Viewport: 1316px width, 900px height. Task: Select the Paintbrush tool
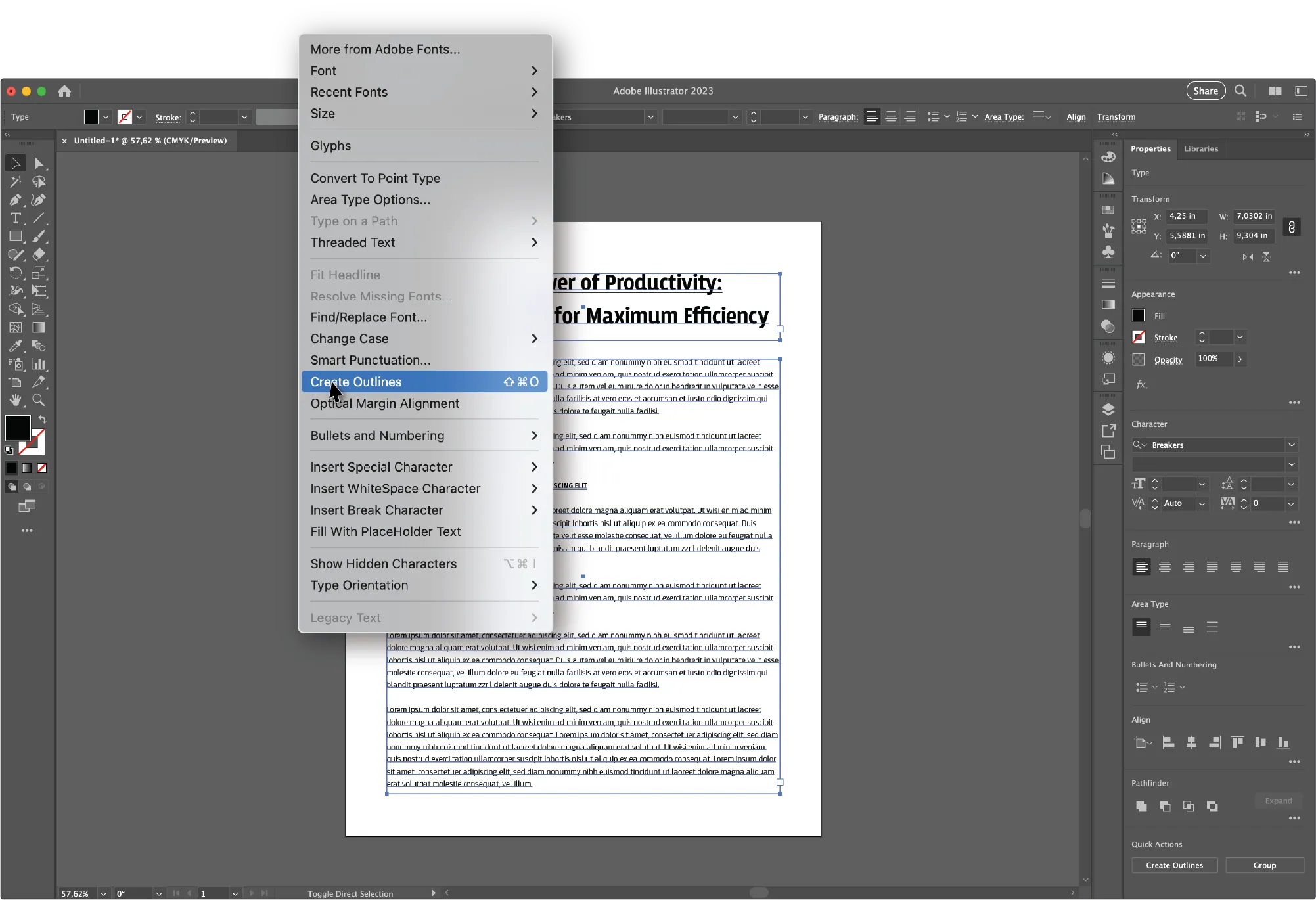(x=39, y=236)
